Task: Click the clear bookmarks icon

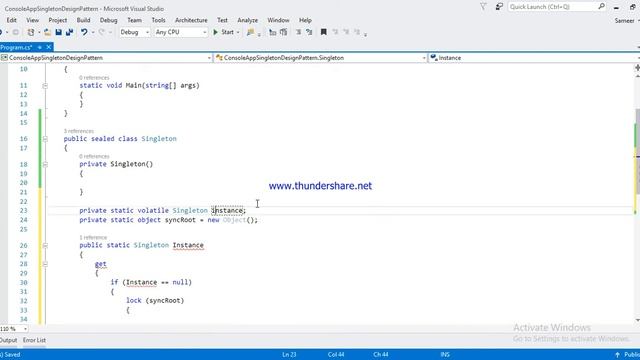Action: 357,32
